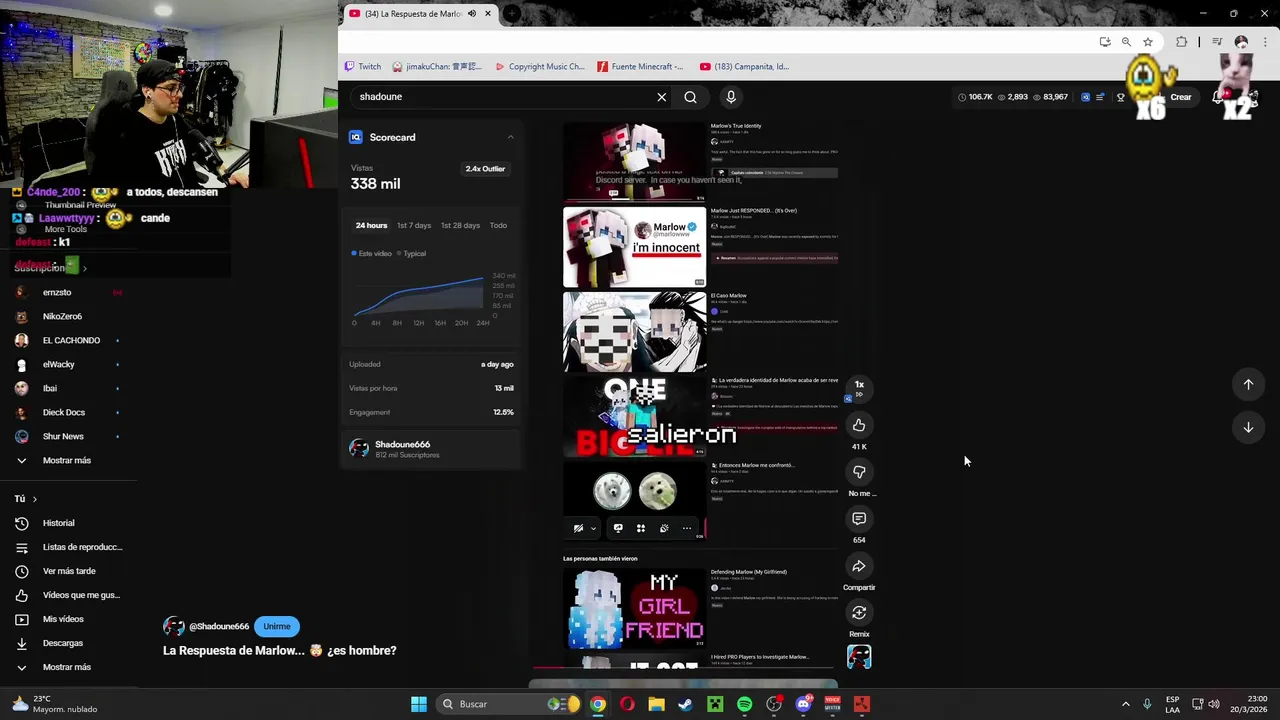Open the elWacky subscription channel
Screen dimensions: 1280x720
point(59,365)
